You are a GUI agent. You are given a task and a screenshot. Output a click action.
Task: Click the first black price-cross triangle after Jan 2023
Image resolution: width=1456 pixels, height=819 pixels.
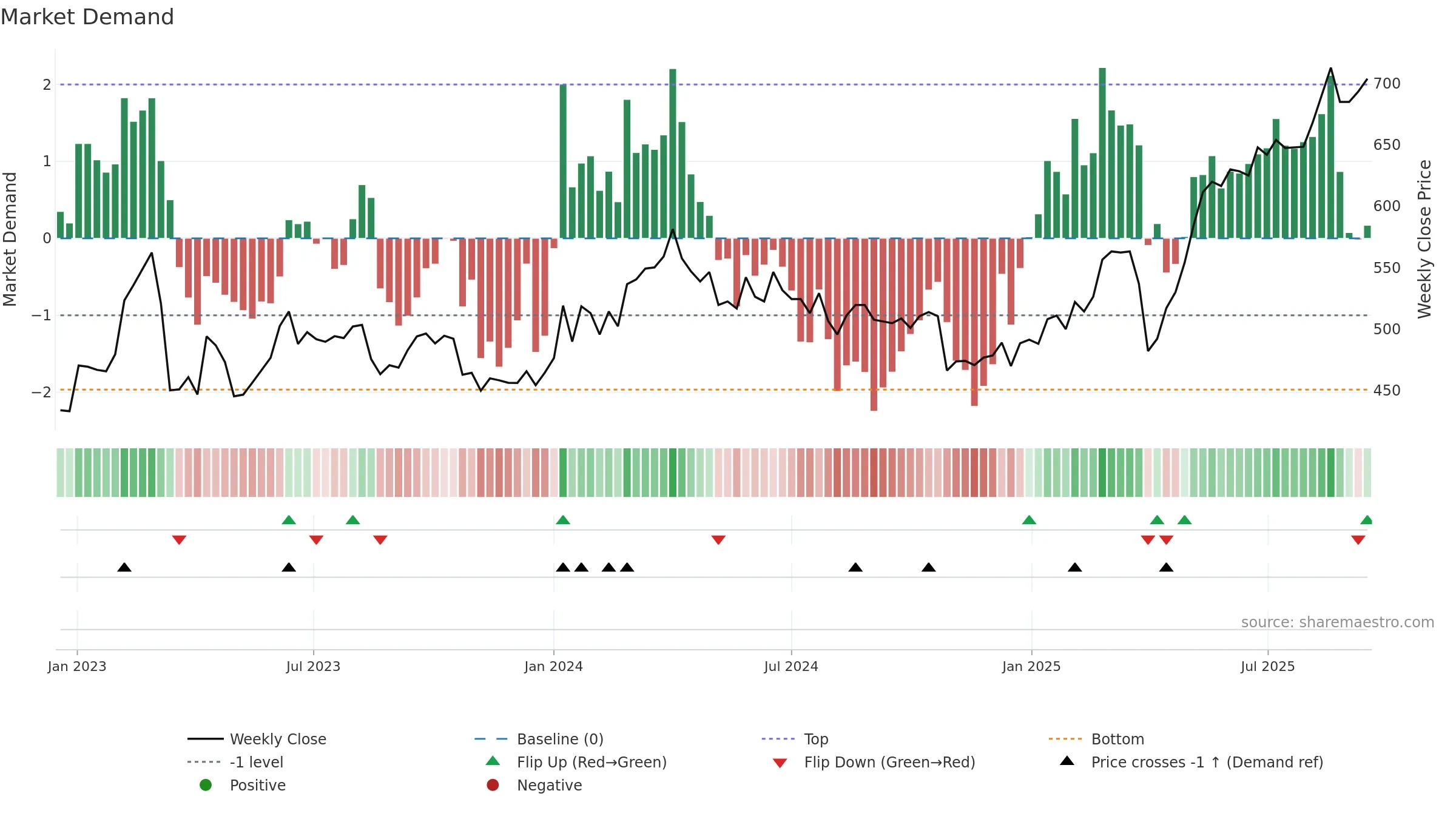[124, 567]
